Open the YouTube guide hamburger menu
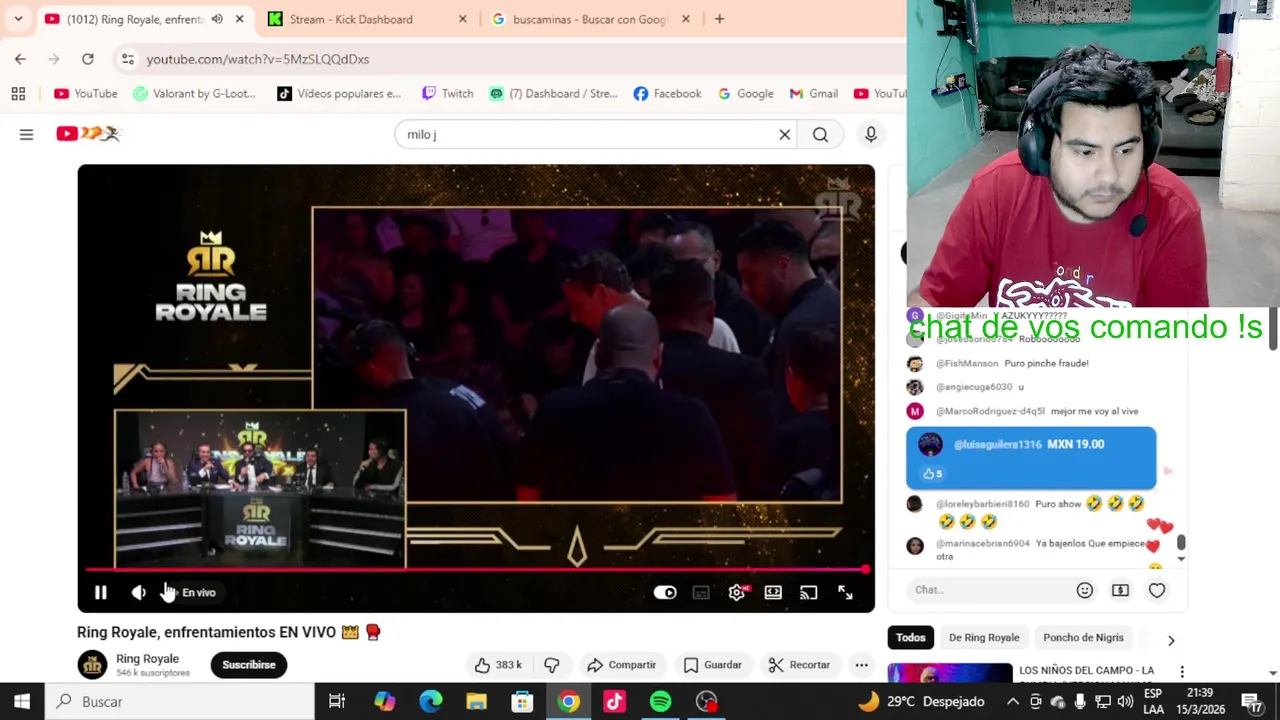The width and height of the screenshot is (1280, 720). (26, 134)
